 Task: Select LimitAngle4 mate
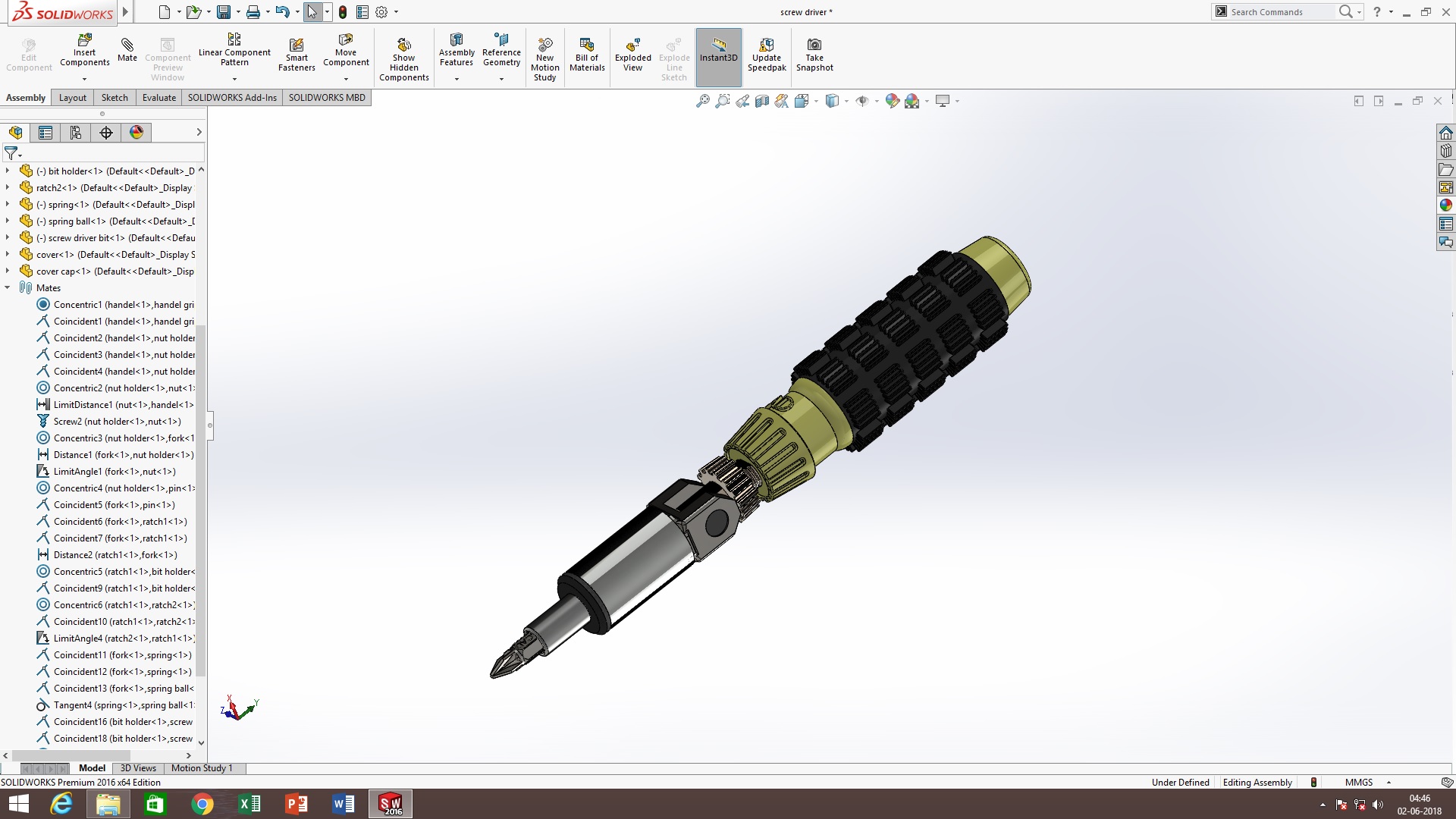pyautogui.click(x=116, y=638)
